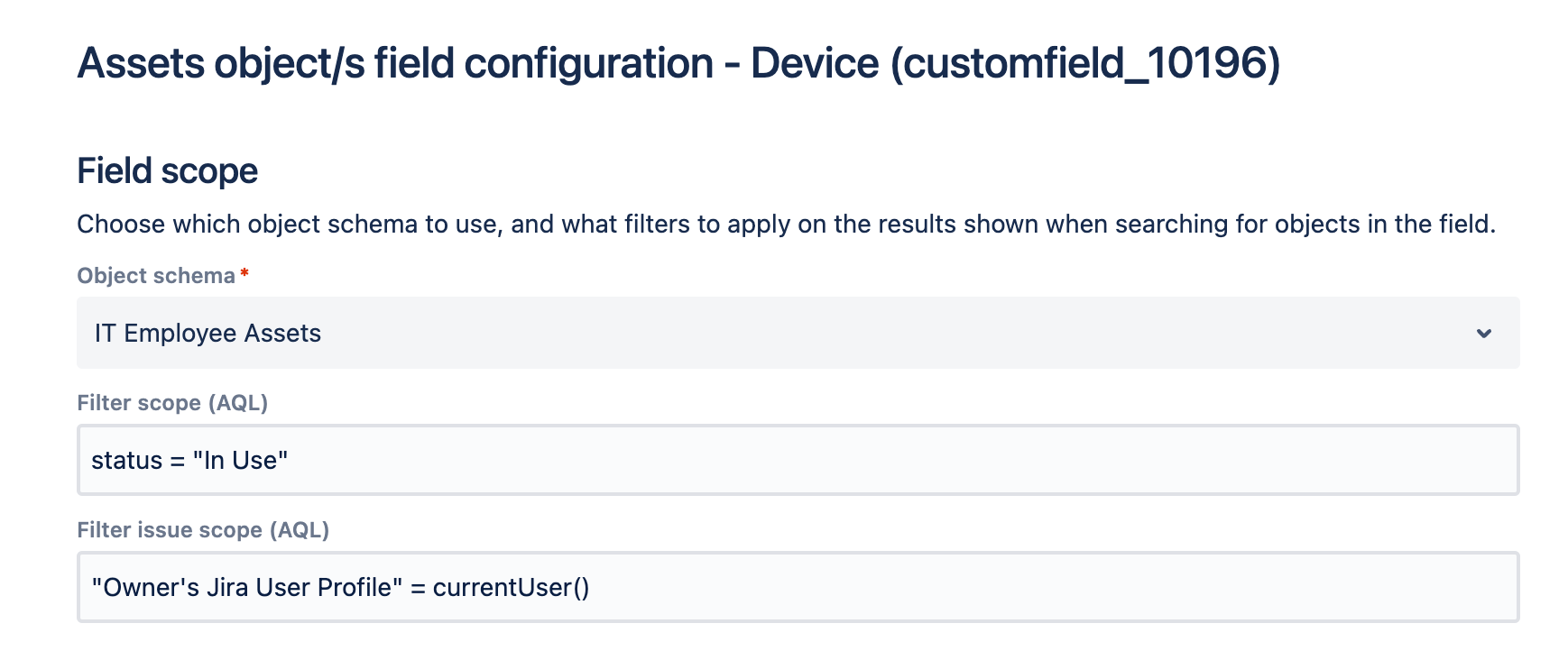This screenshot has width=1568, height=651.
Task: Click the IT Employee Assets schema name text
Action: tap(208, 333)
